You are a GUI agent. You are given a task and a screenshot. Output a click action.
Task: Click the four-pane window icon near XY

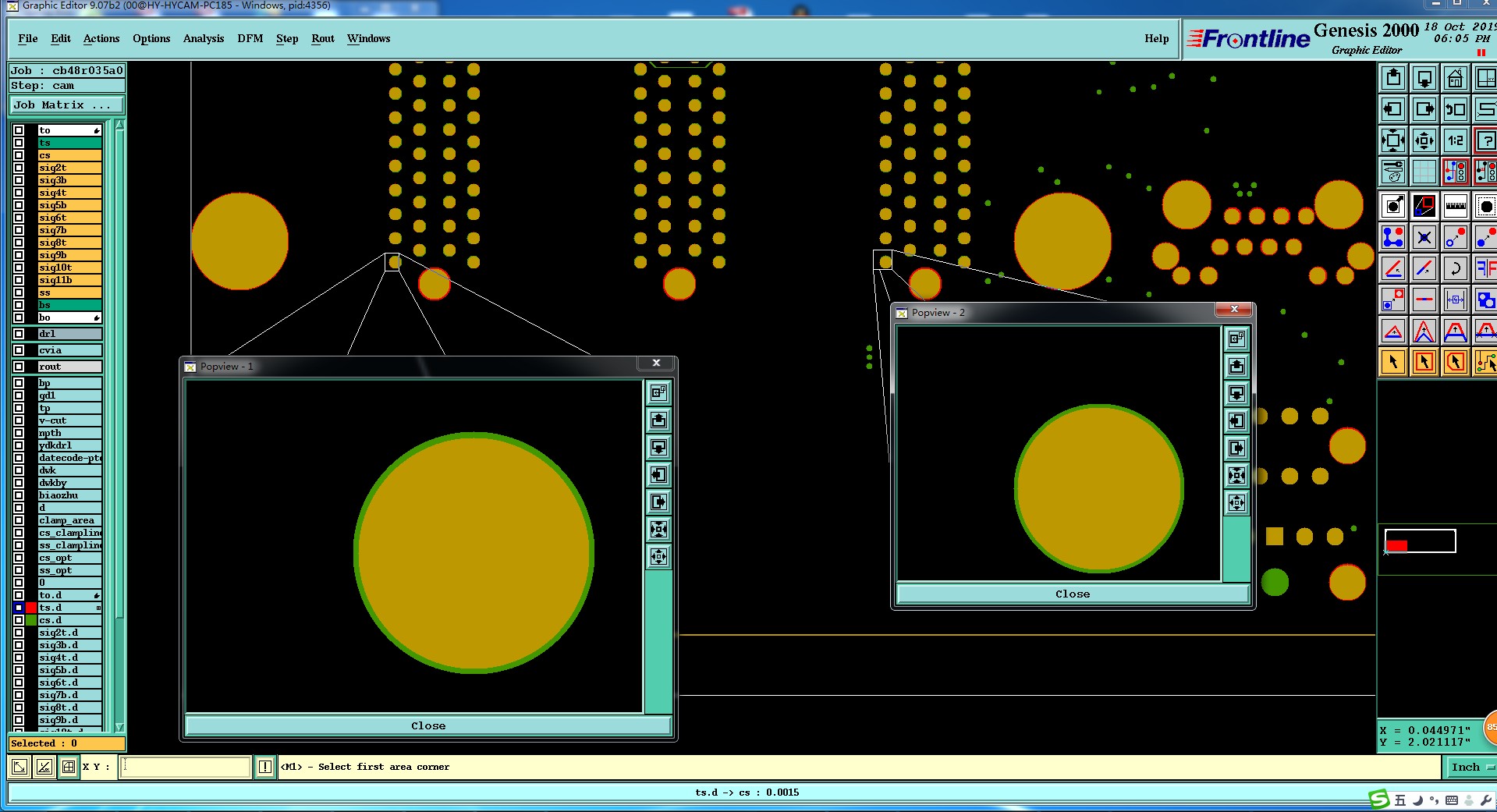[69, 767]
